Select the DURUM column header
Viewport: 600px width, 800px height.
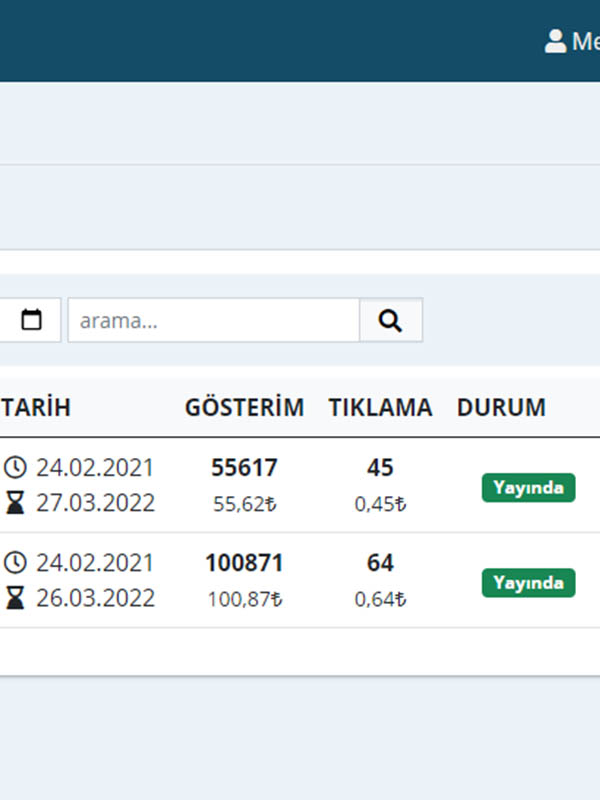[501, 407]
